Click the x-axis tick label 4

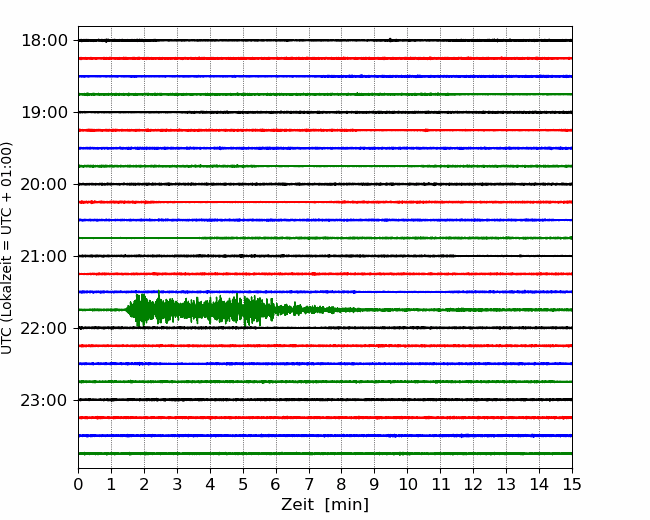(x=210, y=484)
